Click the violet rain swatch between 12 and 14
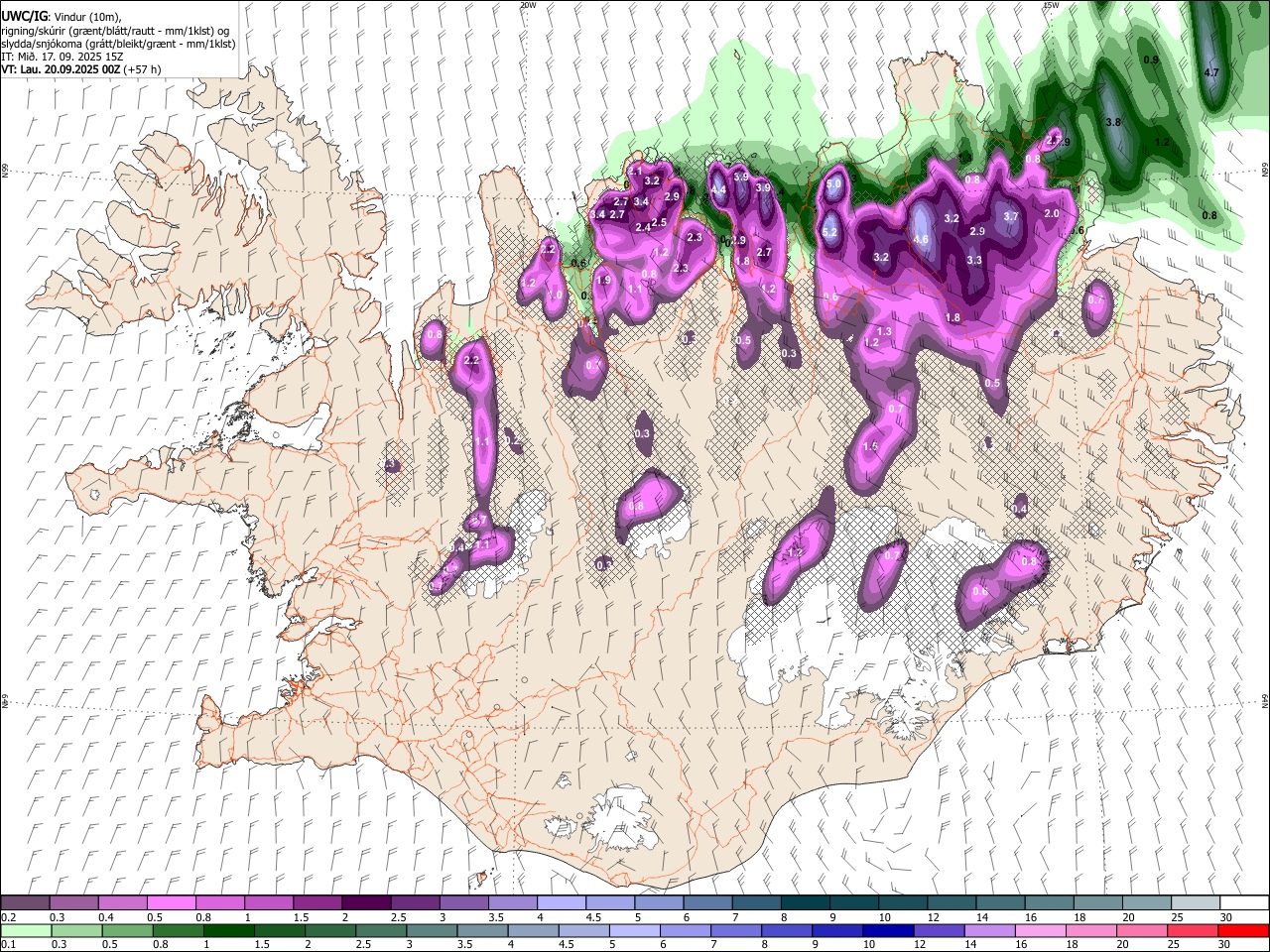Image resolution: width=1270 pixels, height=952 pixels. click(939, 930)
